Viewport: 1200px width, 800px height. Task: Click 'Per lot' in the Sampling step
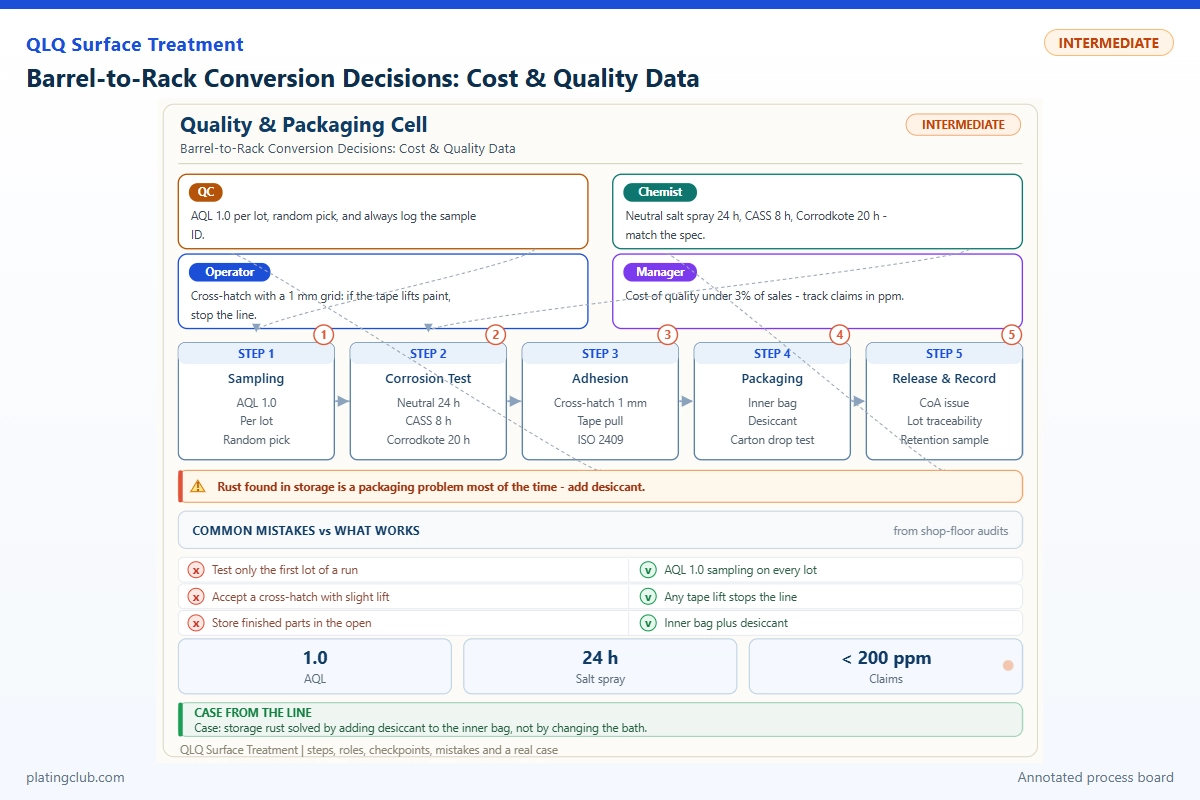click(x=256, y=421)
